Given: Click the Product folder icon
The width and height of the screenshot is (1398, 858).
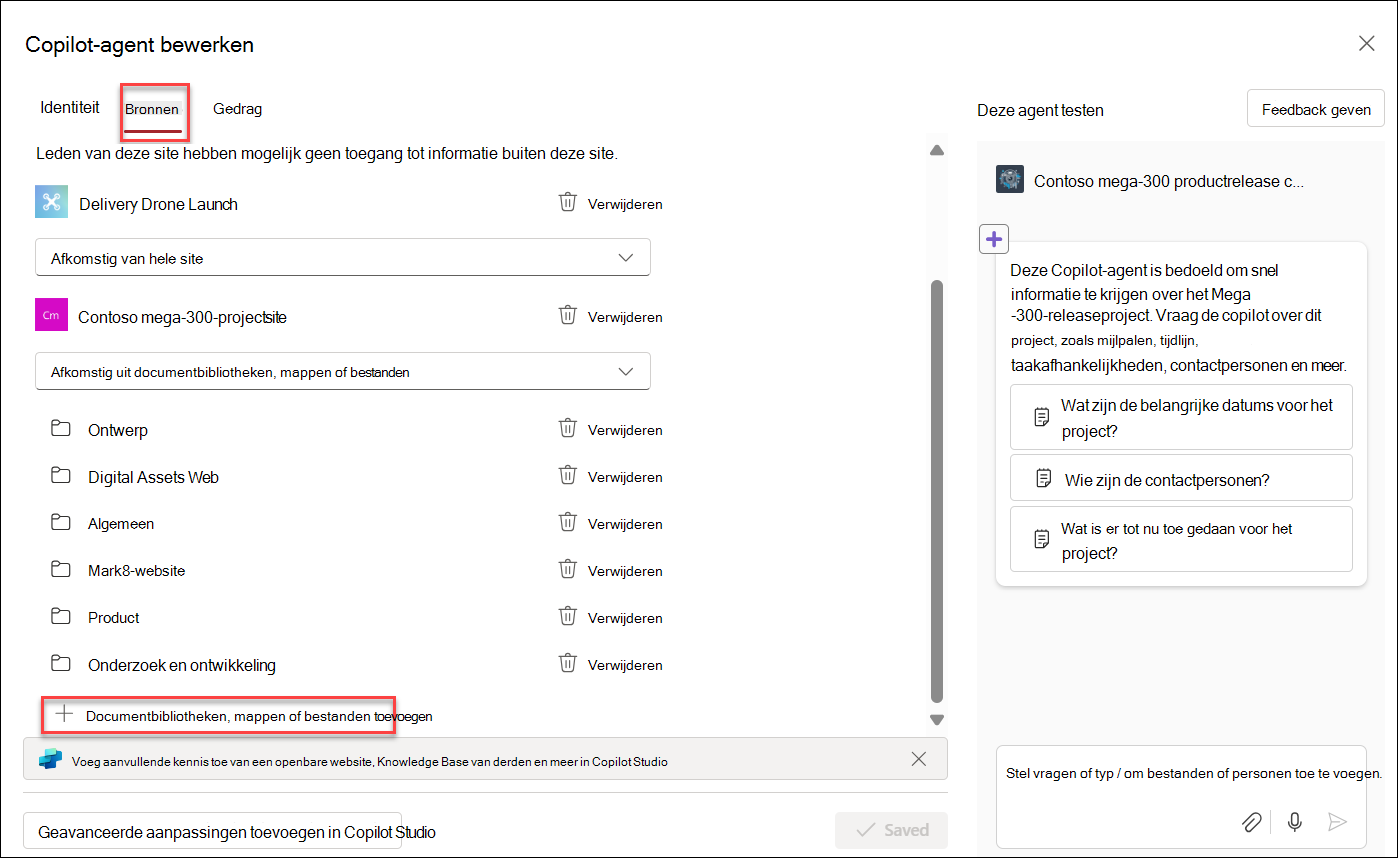Looking at the screenshot, I should pyautogui.click(x=61, y=617).
